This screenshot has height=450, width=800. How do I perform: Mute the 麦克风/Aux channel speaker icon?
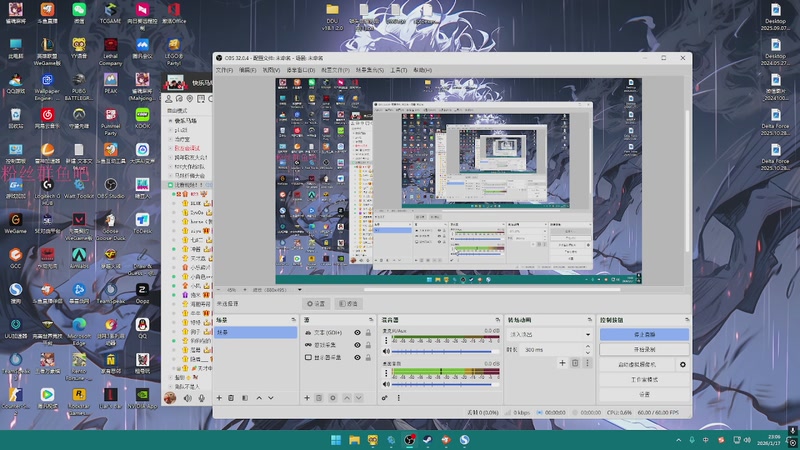click(x=386, y=352)
